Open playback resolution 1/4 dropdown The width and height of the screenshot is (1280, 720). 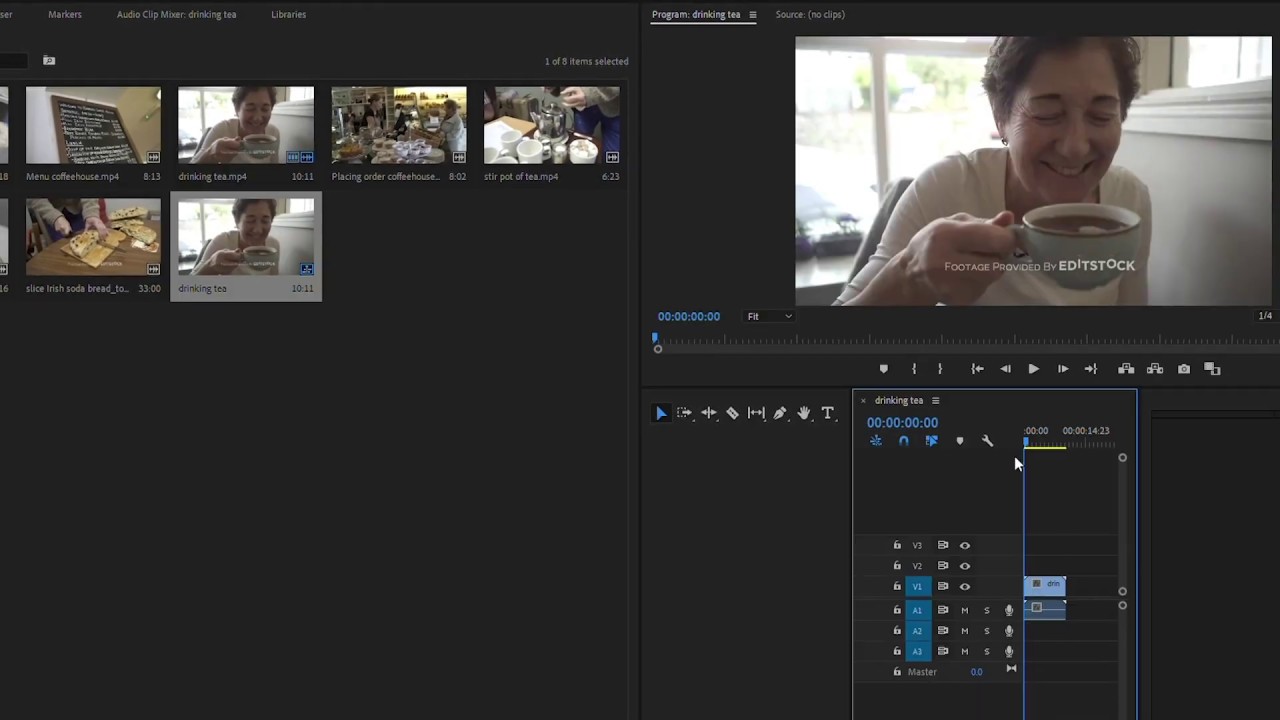coord(1265,316)
